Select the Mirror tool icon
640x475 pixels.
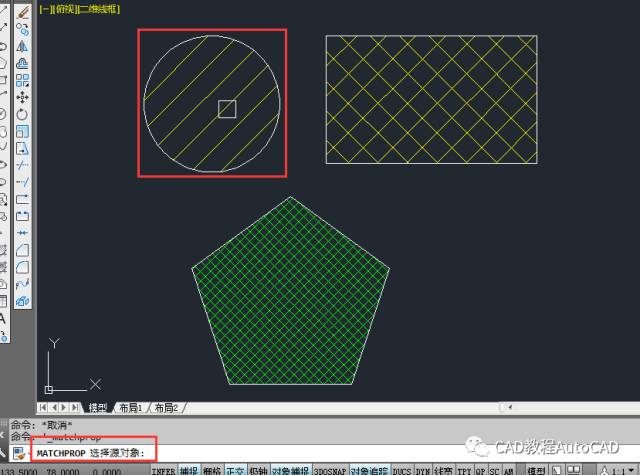[22, 47]
